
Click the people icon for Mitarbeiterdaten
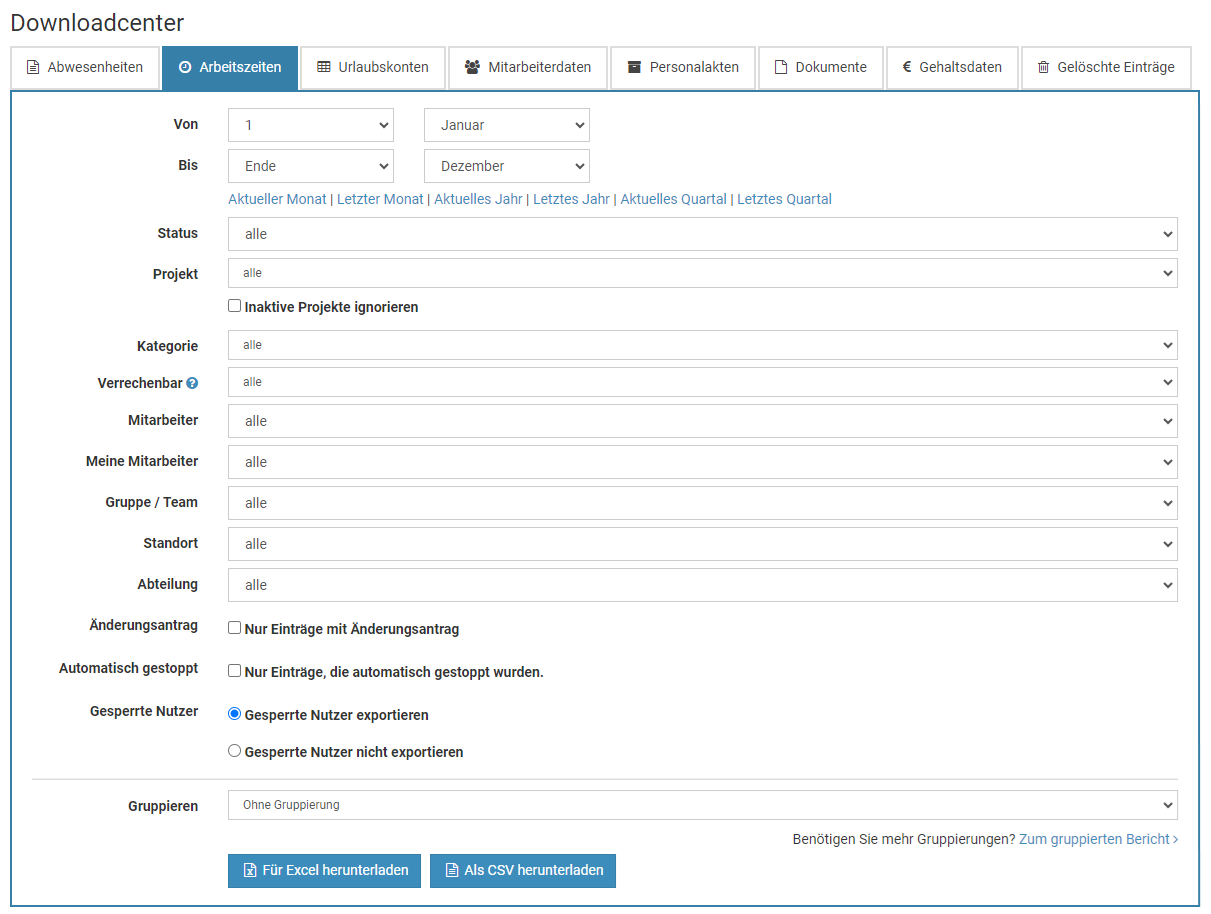tap(472, 68)
